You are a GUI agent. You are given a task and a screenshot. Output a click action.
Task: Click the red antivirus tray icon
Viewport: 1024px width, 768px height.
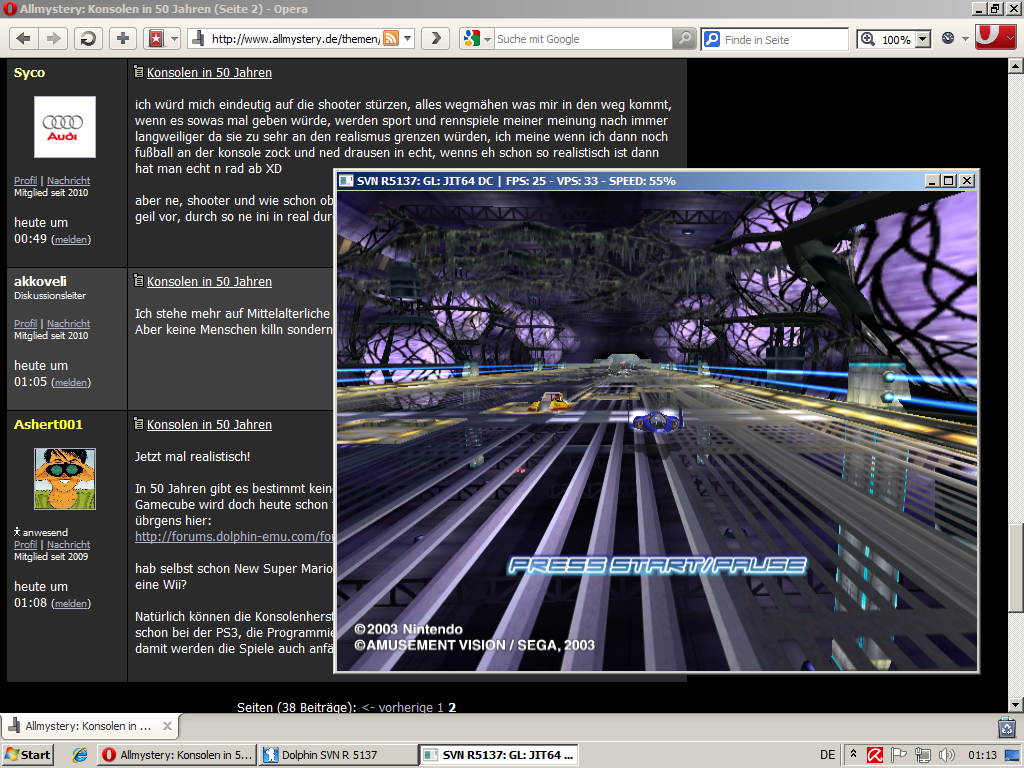[874, 755]
